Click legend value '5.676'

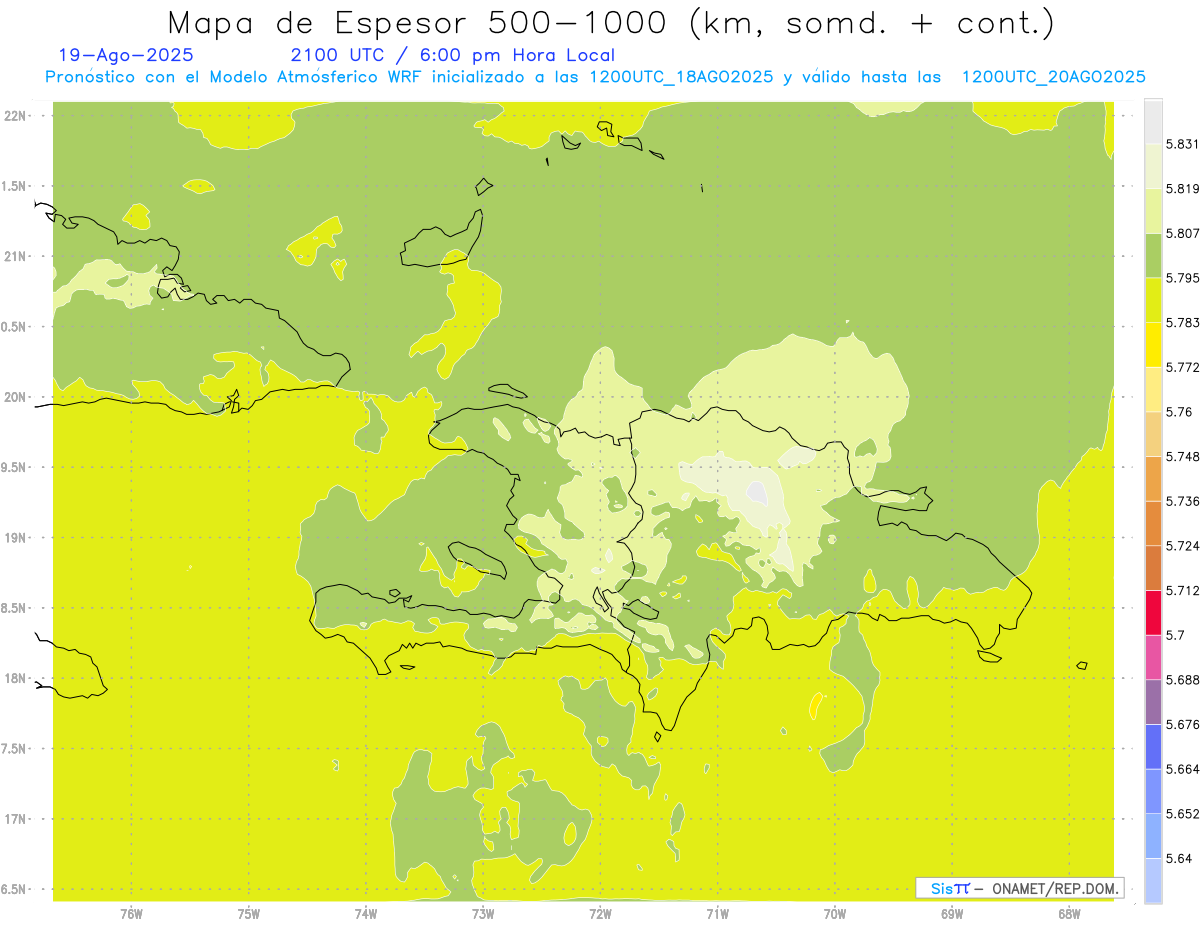[1182, 724]
